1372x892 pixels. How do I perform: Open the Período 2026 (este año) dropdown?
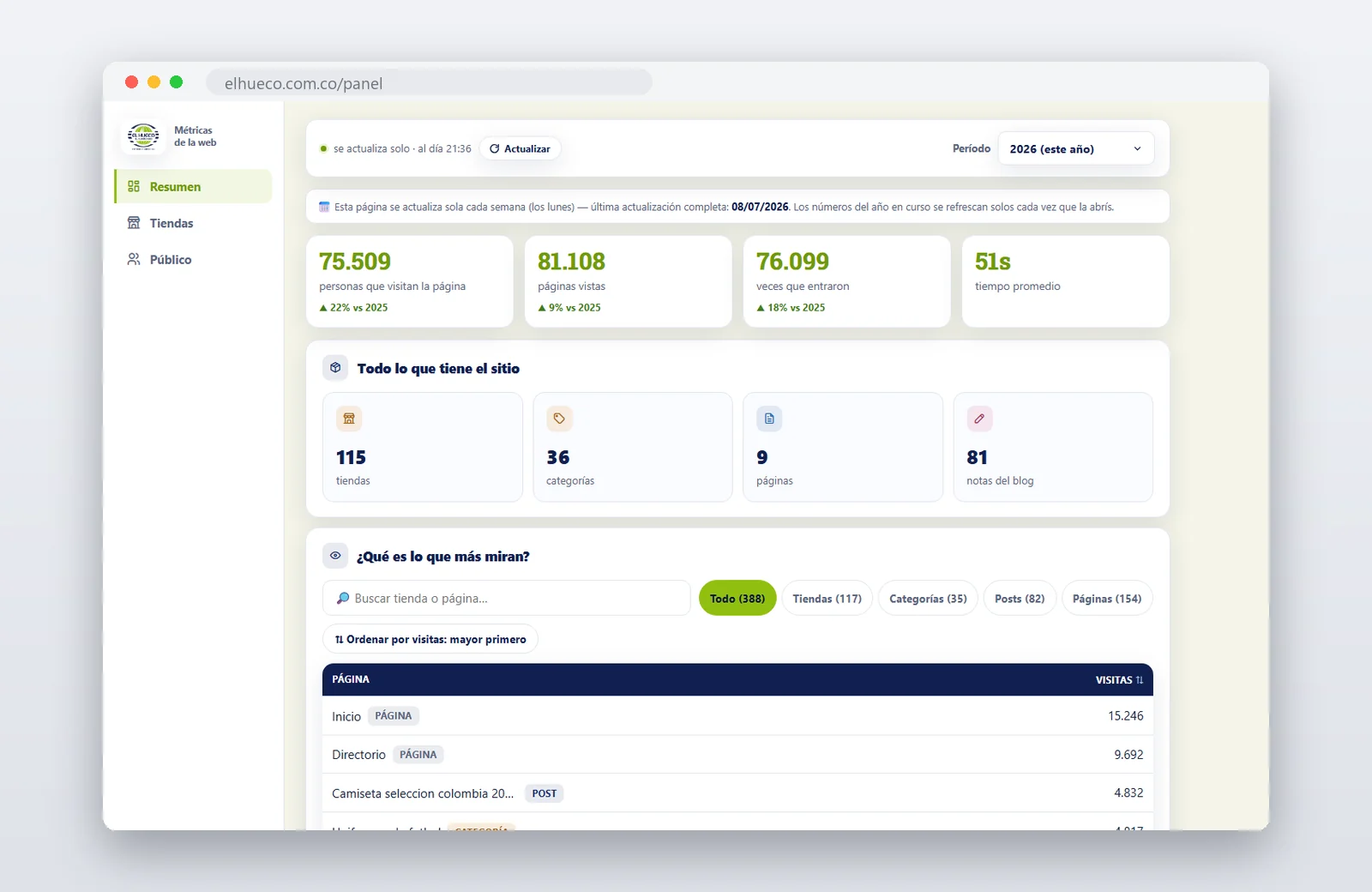[x=1075, y=148]
